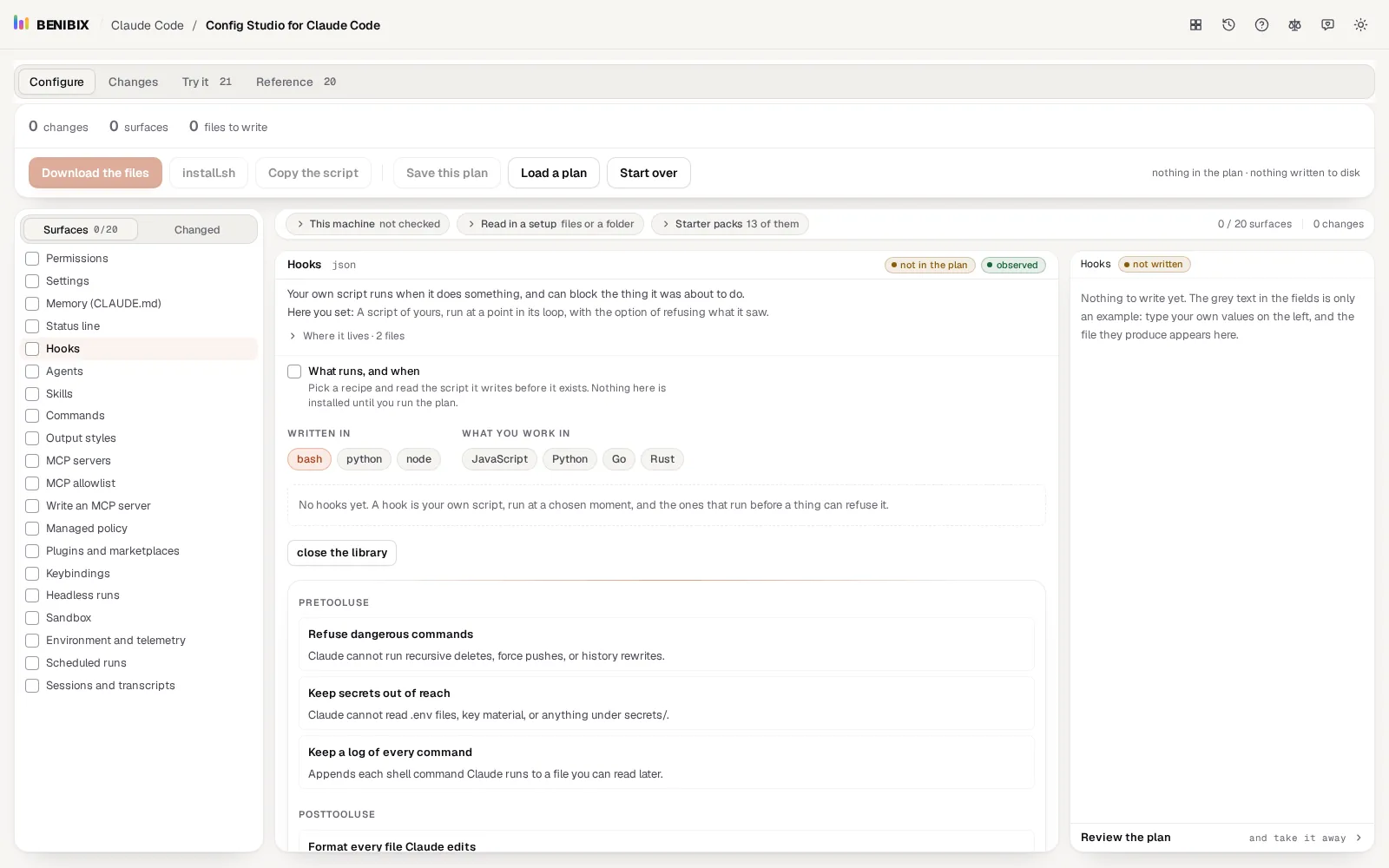Select the Configure tab
Image resolution: width=1389 pixels, height=868 pixels.
(56, 82)
